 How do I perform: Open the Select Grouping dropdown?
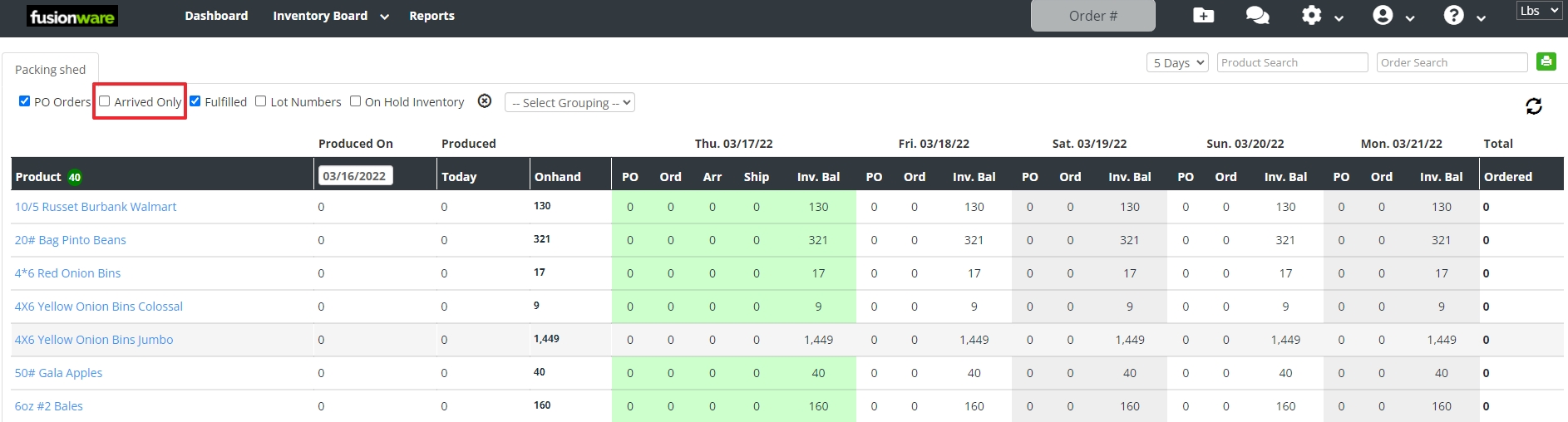click(570, 102)
